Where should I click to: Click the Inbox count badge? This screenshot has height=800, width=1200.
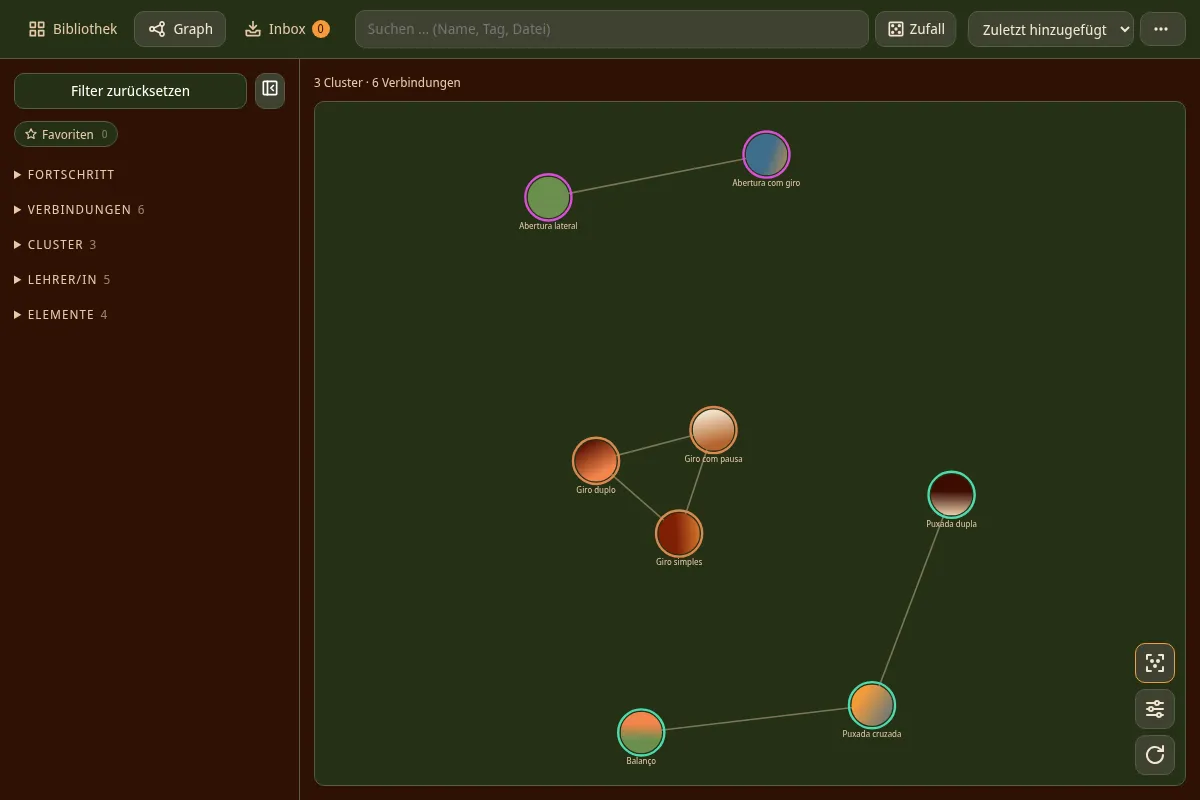pyautogui.click(x=321, y=29)
